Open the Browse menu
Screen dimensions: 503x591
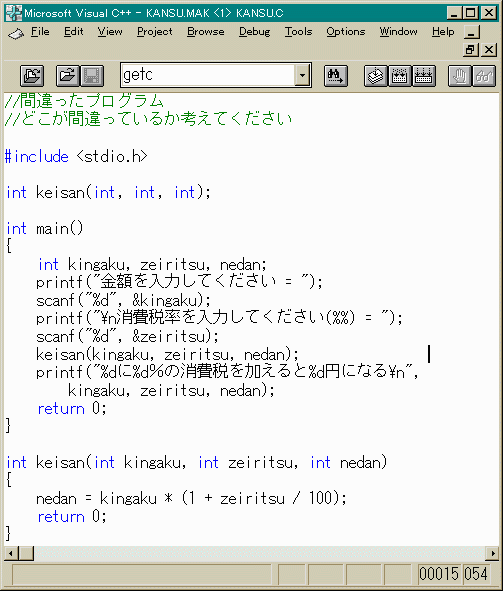[206, 31]
